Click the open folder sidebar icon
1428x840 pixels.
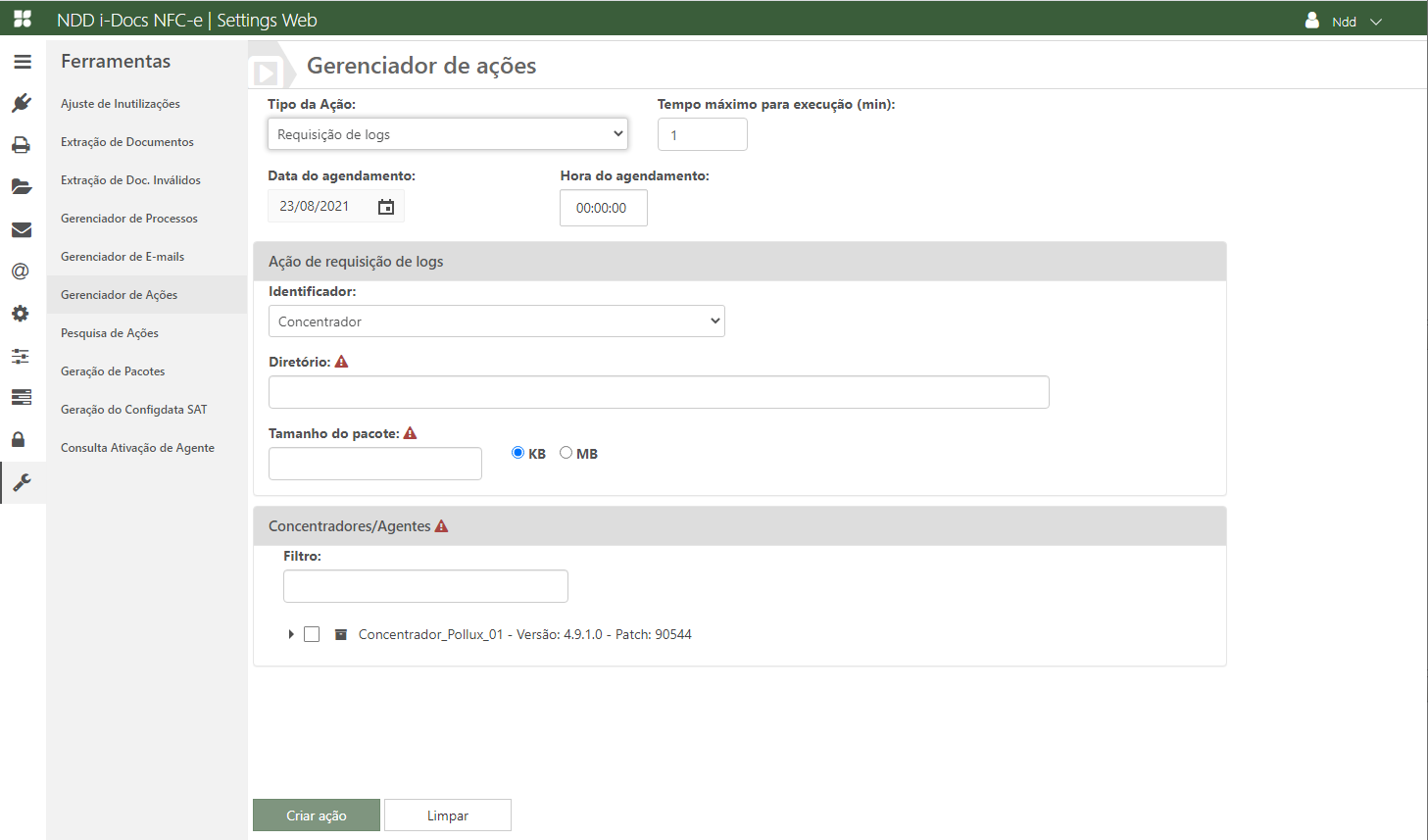click(x=22, y=187)
